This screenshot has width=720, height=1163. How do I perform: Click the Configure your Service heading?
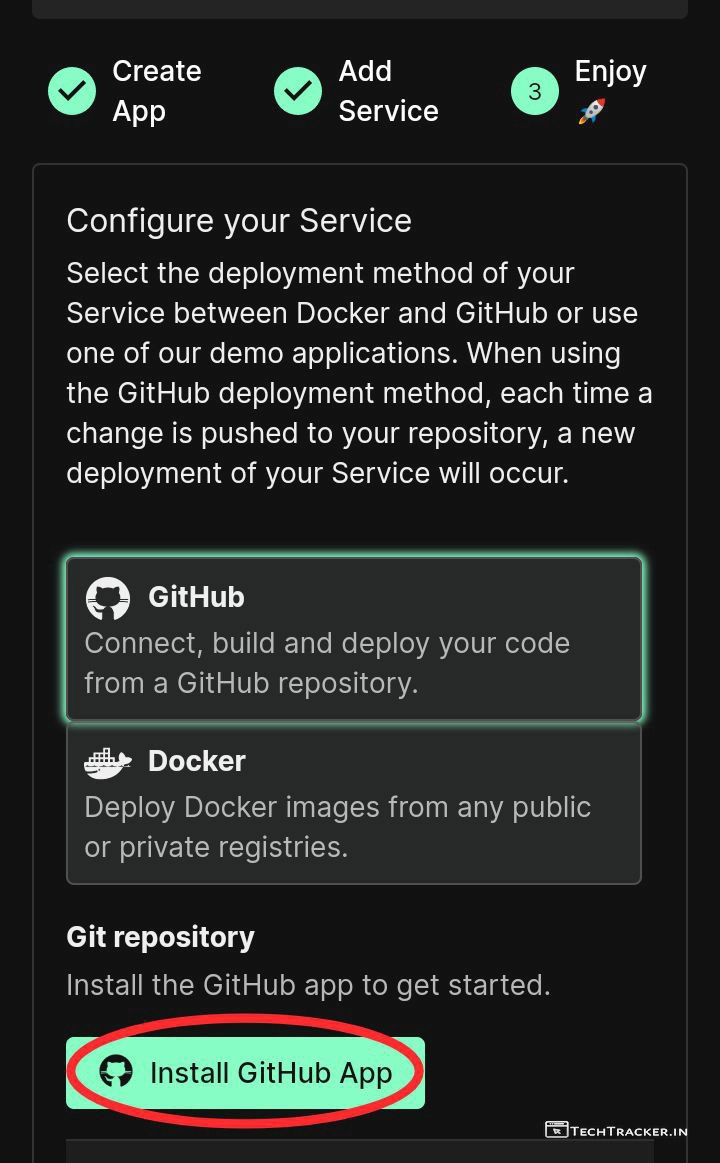pos(239,220)
